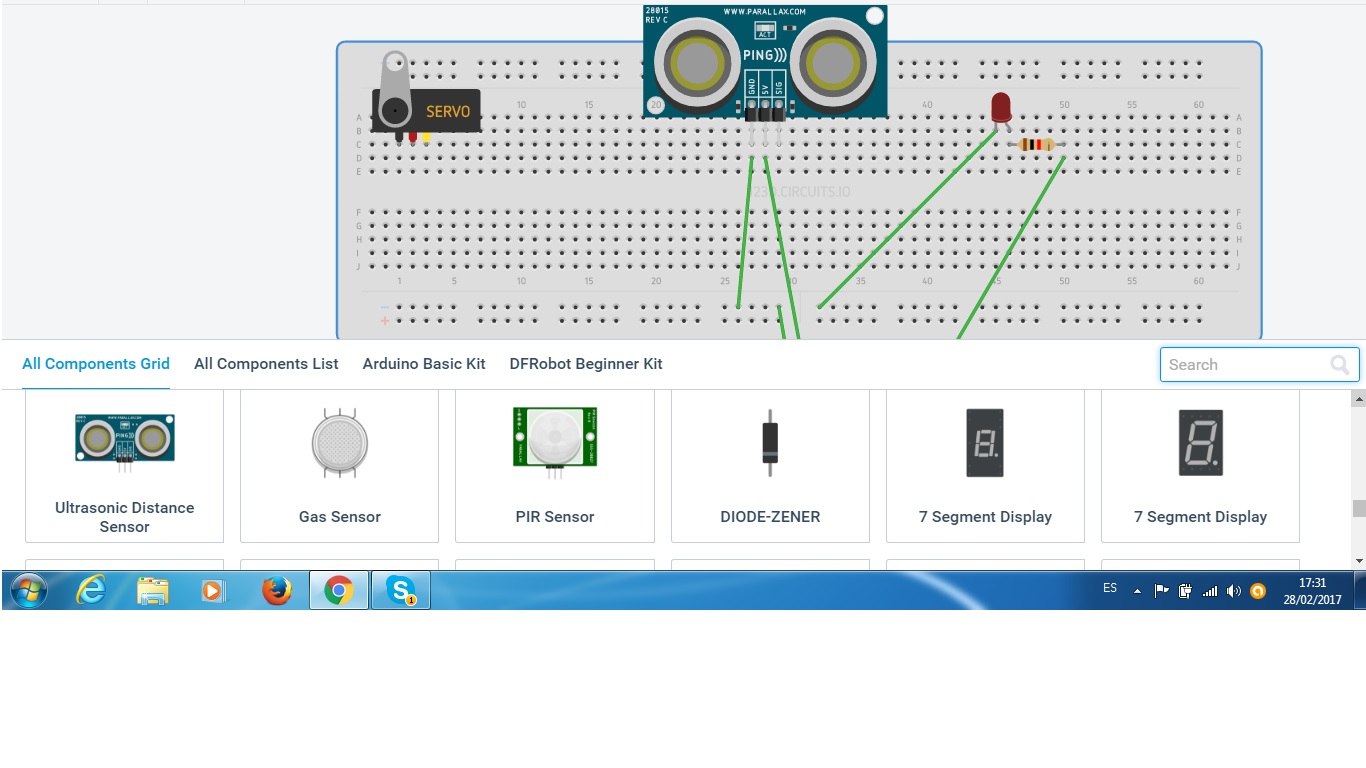This screenshot has height=768, width=1366.
Task: Click the search magnifier icon
Action: click(1339, 365)
